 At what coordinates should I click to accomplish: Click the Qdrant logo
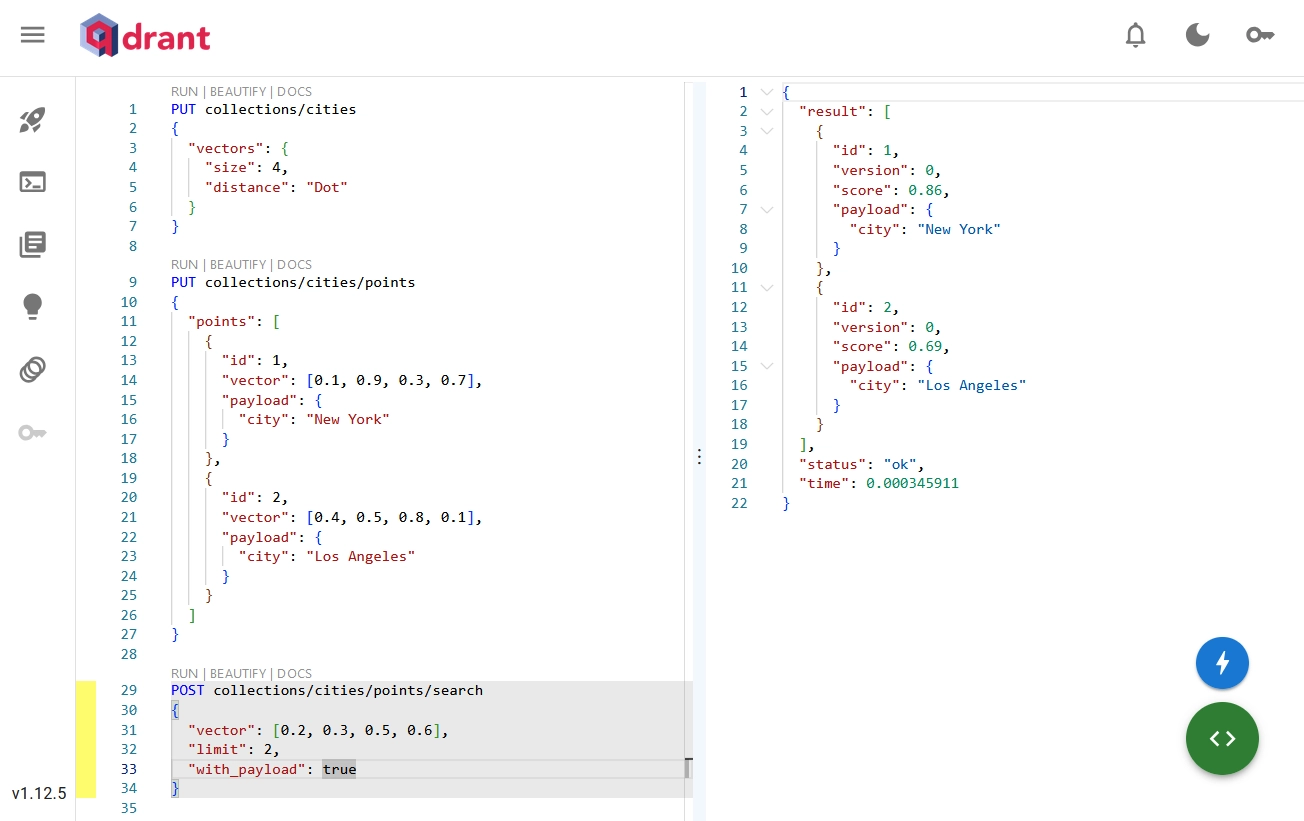[x=146, y=37]
